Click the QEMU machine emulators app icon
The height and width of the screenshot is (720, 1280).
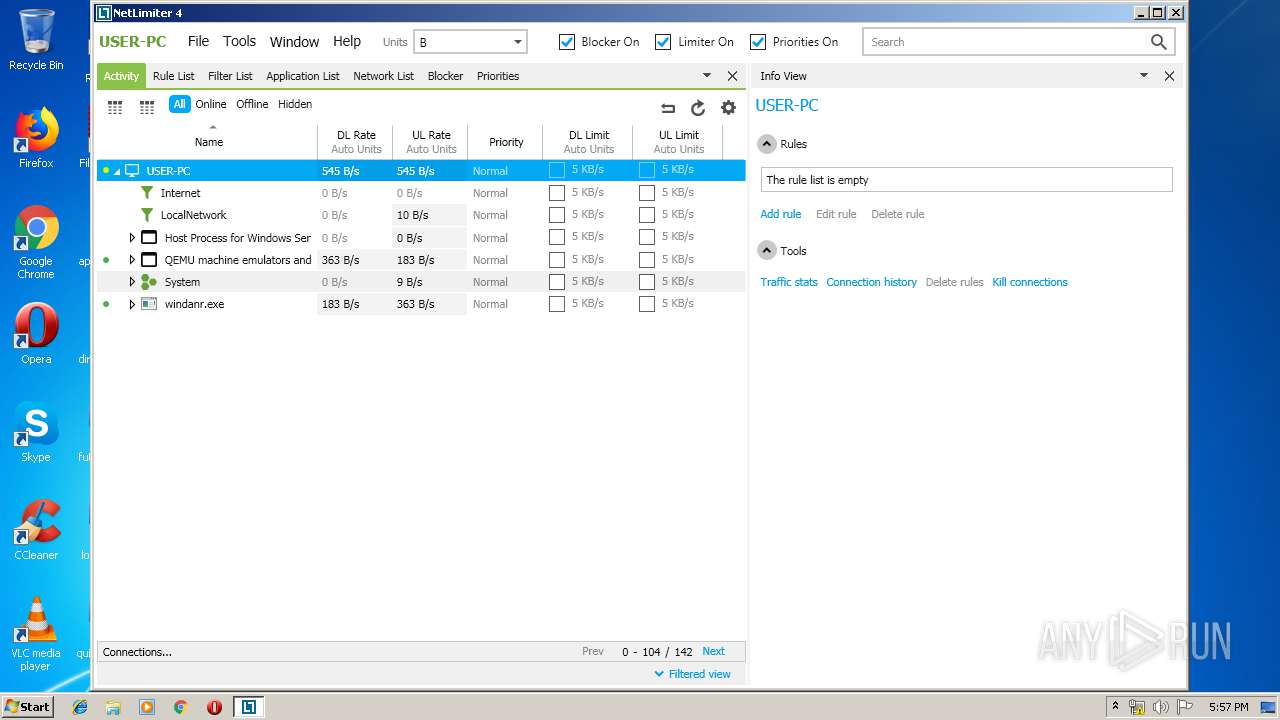coord(149,260)
